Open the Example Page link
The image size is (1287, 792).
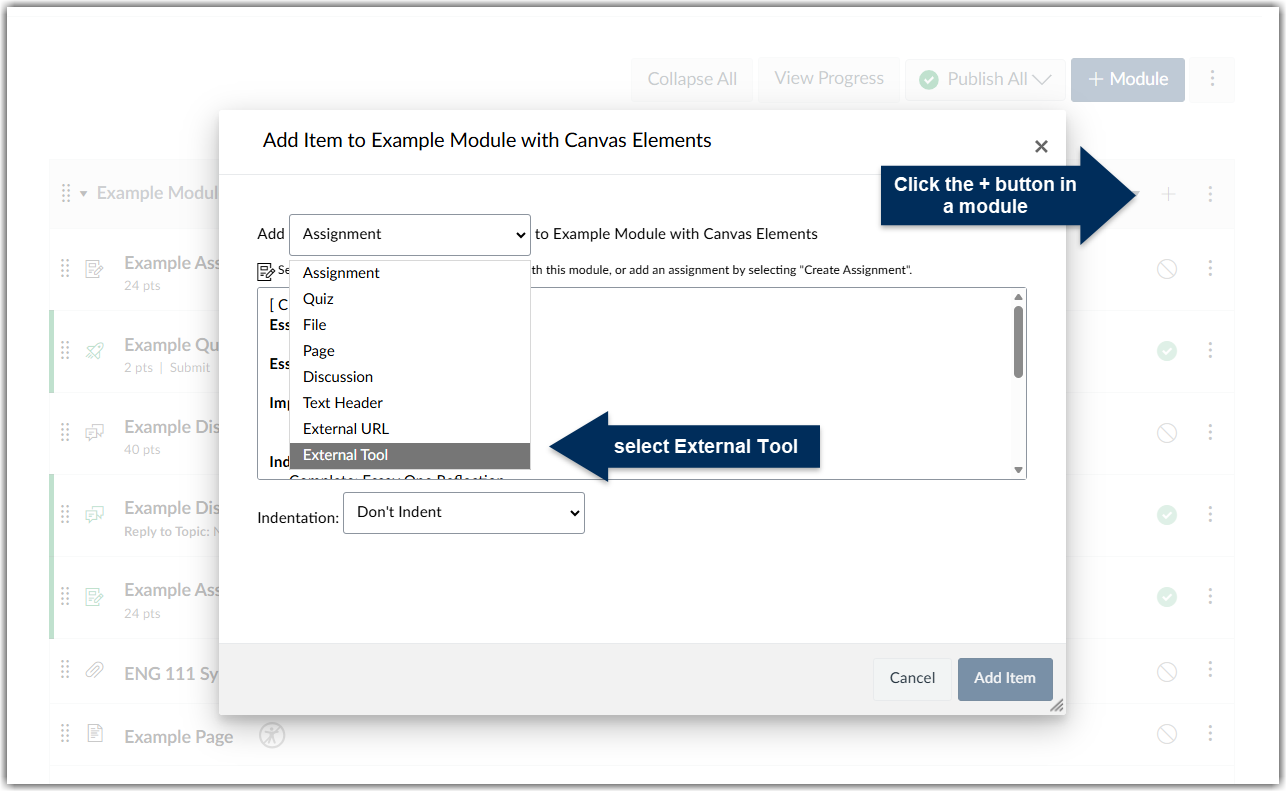click(x=179, y=737)
